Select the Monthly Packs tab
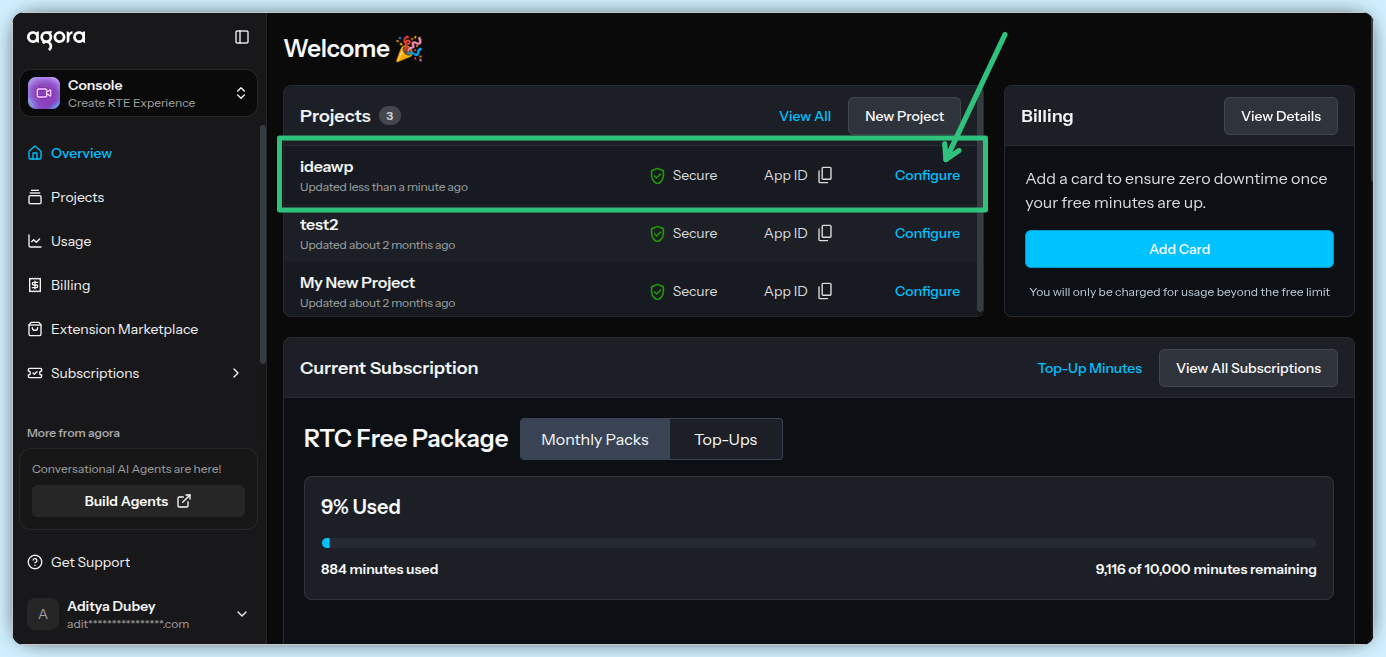Image resolution: width=1386 pixels, height=657 pixels. click(x=595, y=439)
